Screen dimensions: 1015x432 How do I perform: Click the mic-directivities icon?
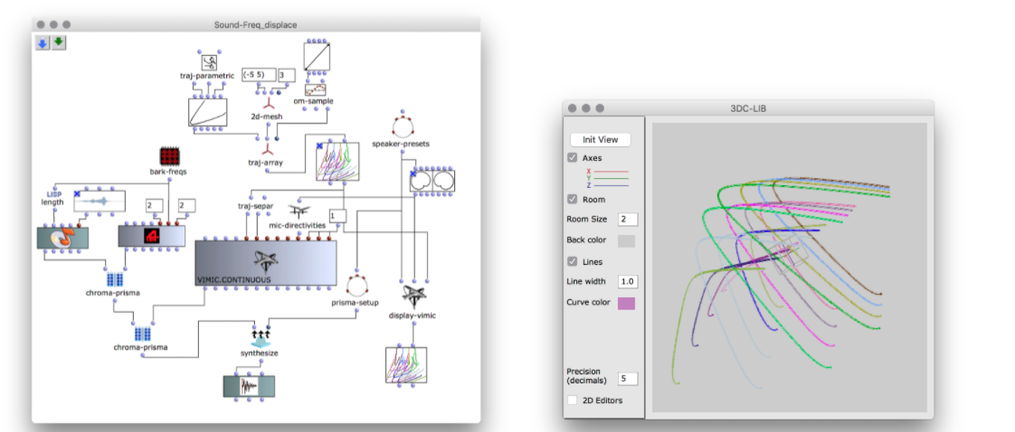pyautogui.click(x=297, y=211)
